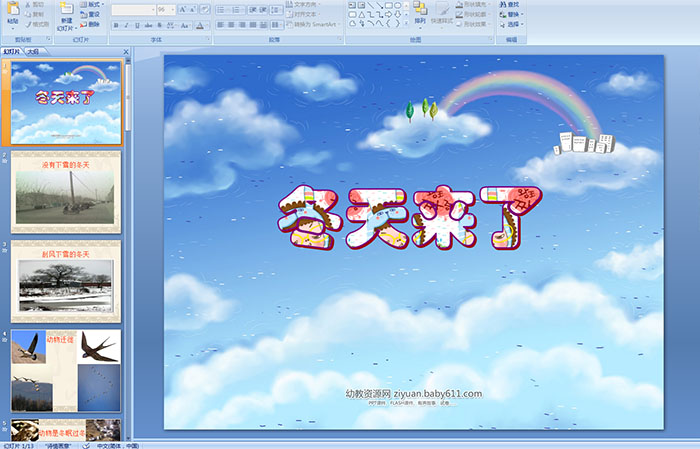This screenshot has height=449, width=700.
Task: Click Delete (删除) slide icon
Action: [83, 24]
